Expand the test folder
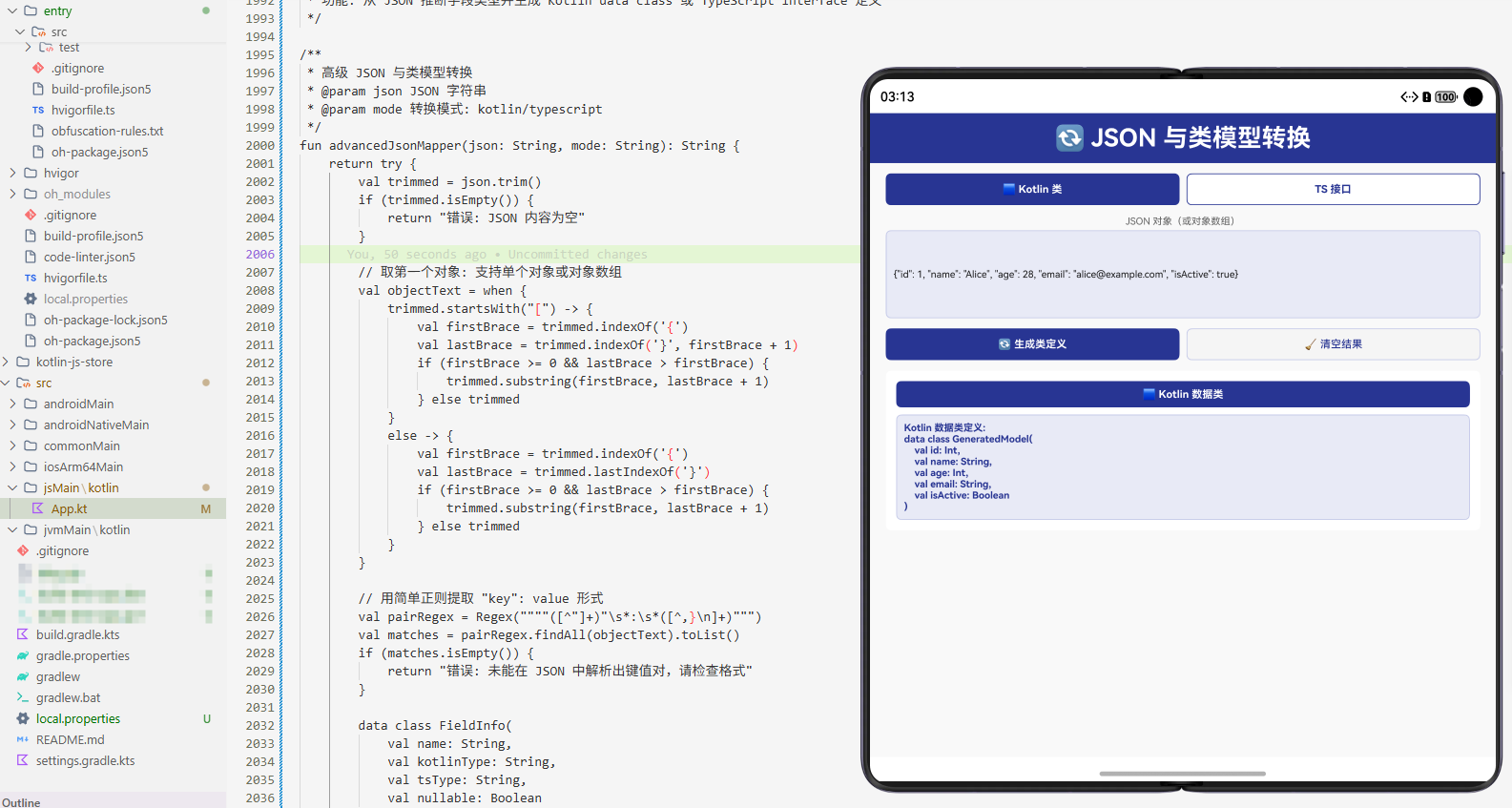This screenshot has width=1512, height=808. 28,47
